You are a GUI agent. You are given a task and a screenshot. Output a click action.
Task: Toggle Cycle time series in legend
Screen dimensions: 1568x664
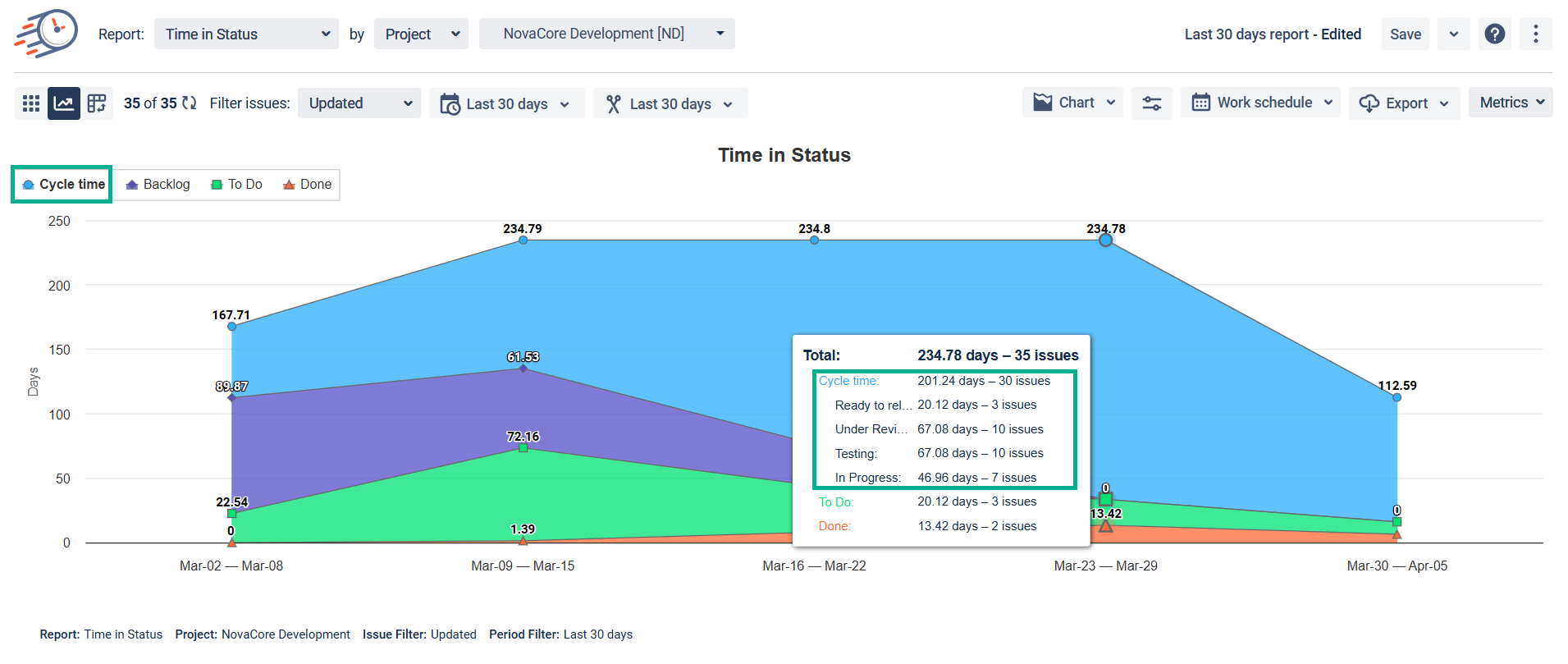(x=63, y=185)
